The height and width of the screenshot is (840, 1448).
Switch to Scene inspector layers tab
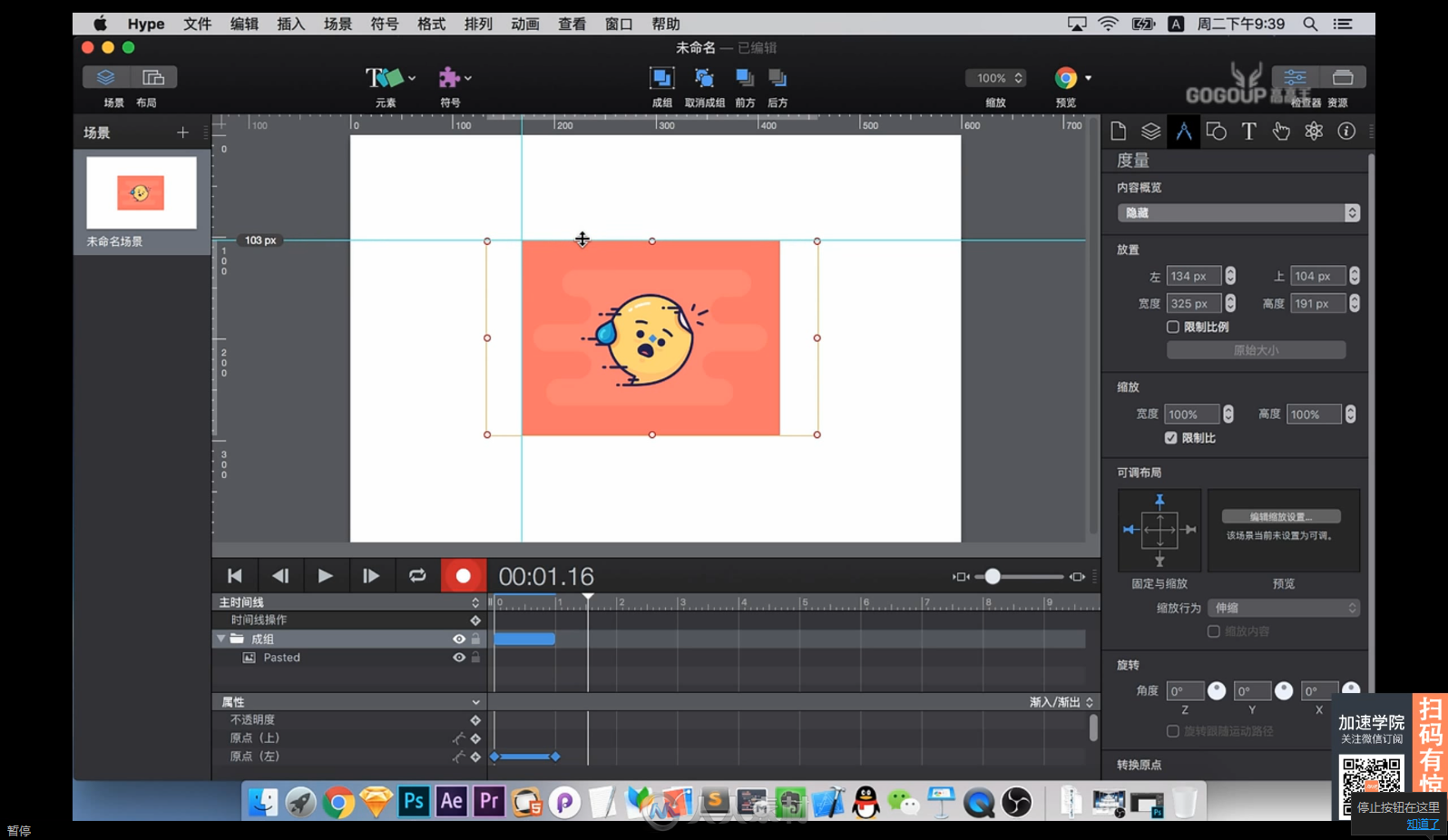(1151, 132)
